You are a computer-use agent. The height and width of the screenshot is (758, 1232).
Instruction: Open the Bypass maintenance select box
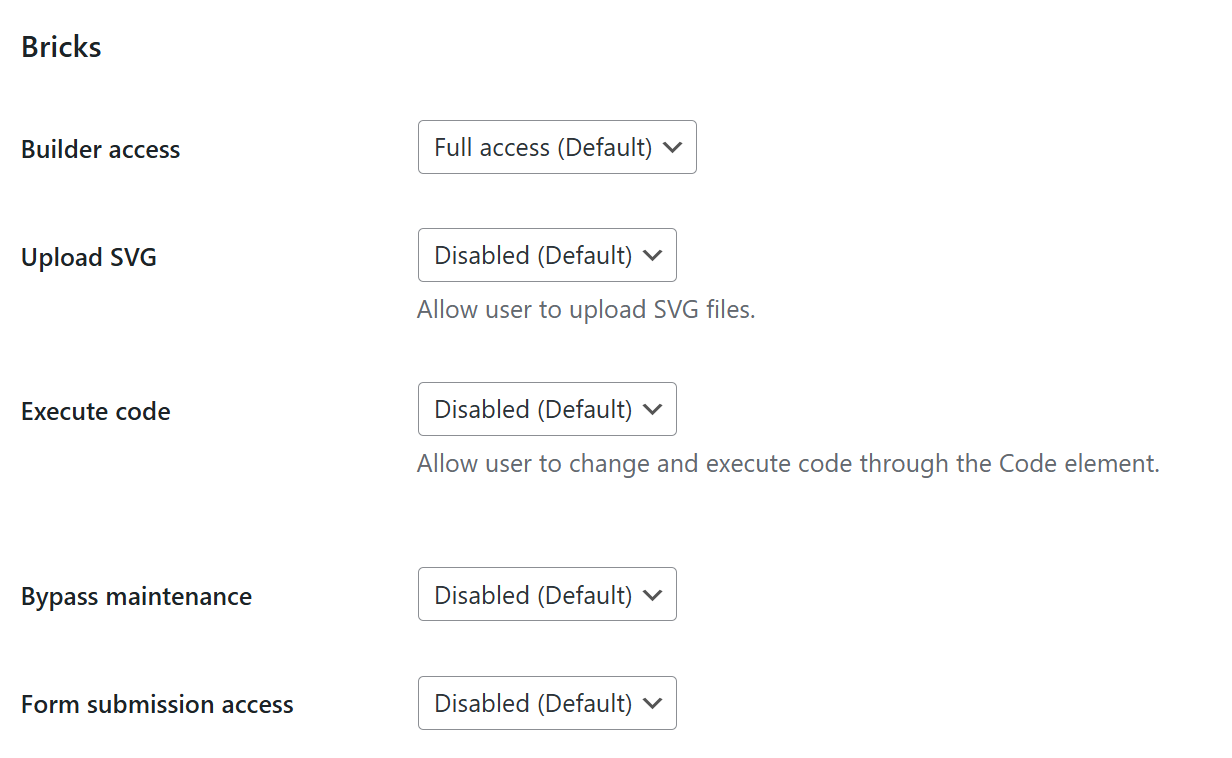(x=547, y=594)
